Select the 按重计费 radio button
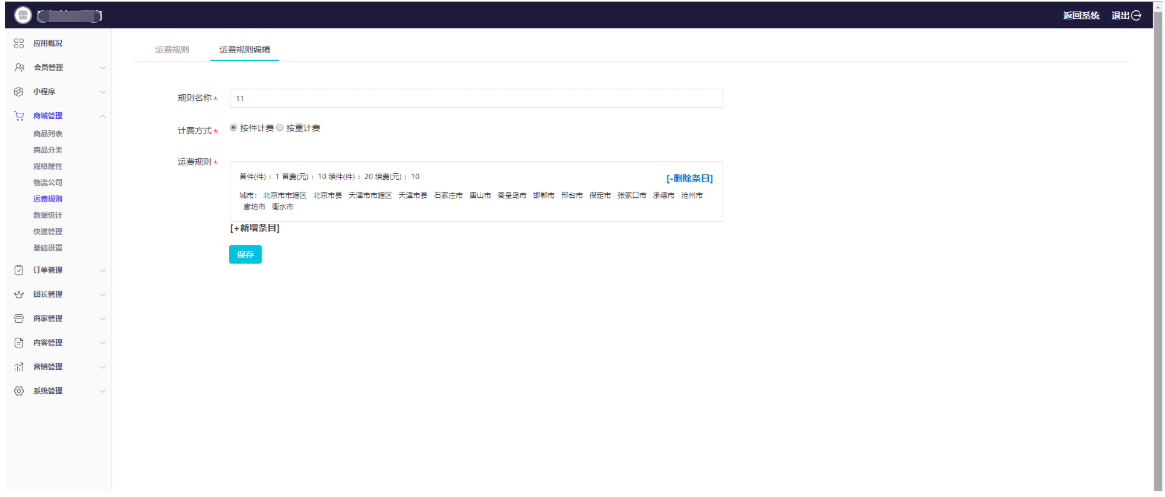The height and width of the screenshot is (497, 1165). pos(280,128)
